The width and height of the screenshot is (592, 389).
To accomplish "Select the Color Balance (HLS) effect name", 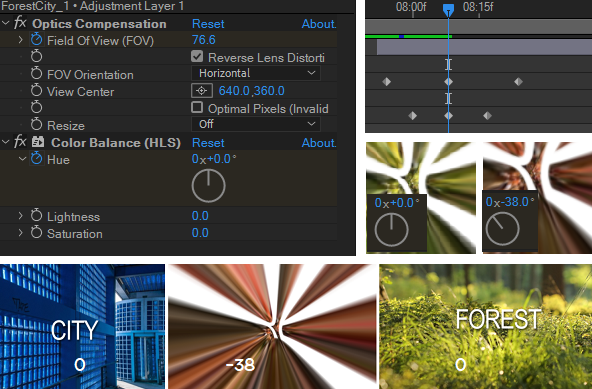I will [x=116, y=143].
